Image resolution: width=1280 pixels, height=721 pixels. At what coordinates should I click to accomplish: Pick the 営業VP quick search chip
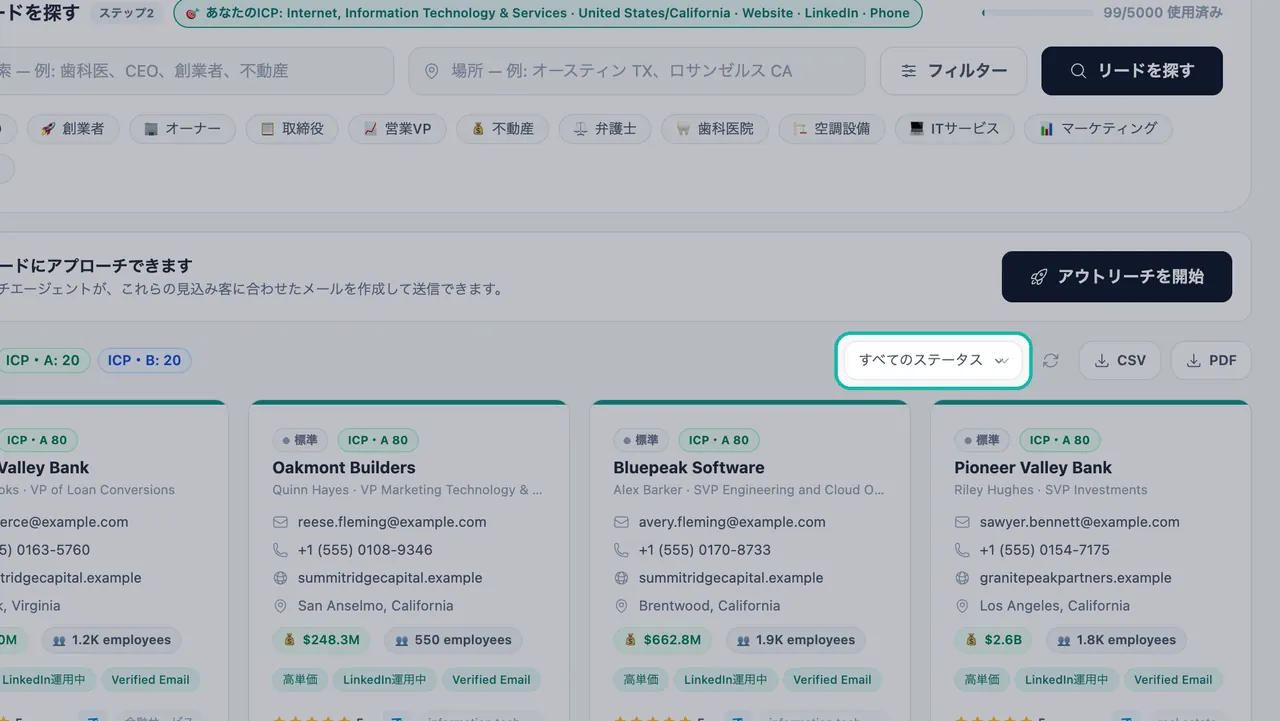pyautogui.click(x=398, y=129)
